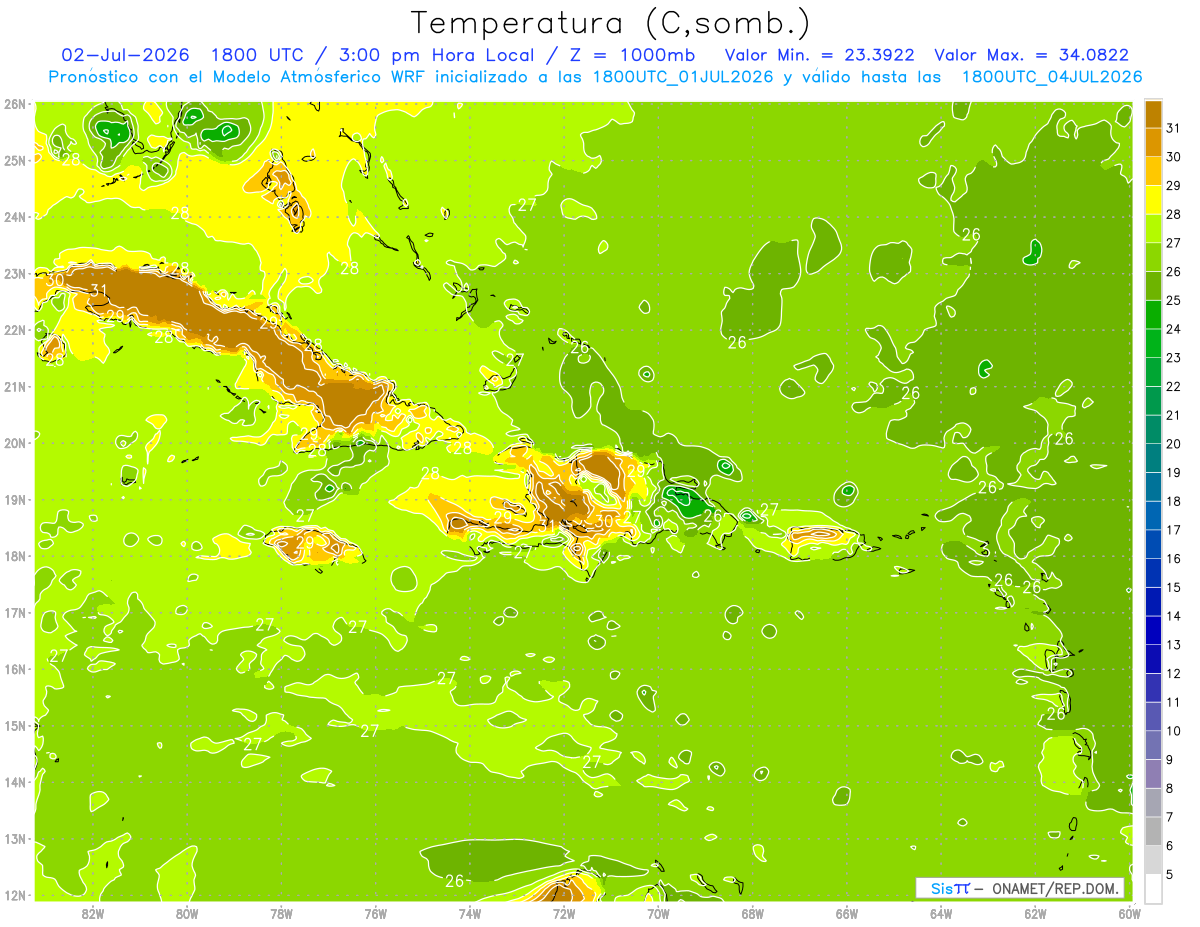Click the "24N" latitude axis label
The height and width of the screenshot is (927, 1200).
[x=16, y=217]
